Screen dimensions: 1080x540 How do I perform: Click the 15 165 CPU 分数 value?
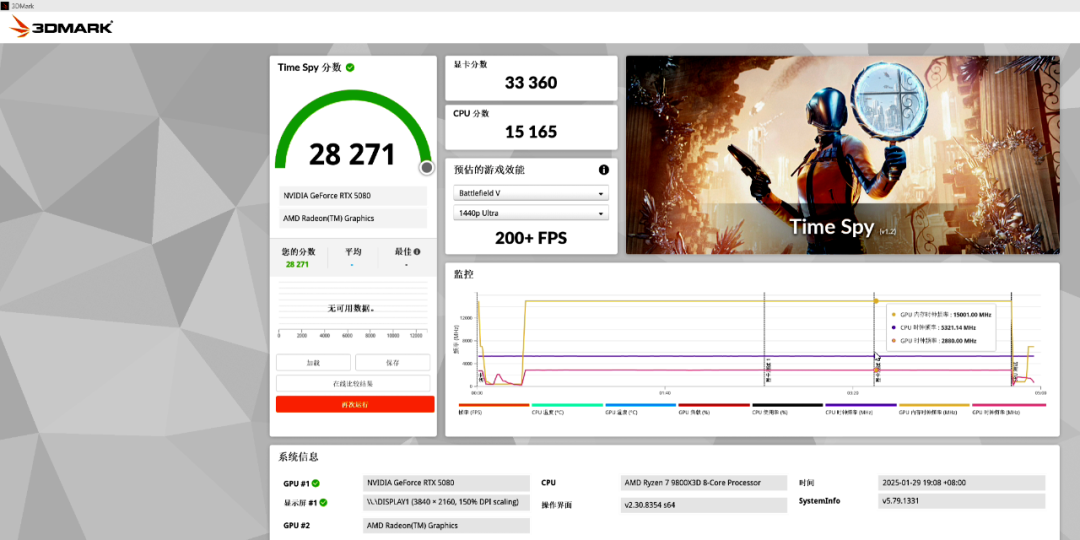point(531,132)
